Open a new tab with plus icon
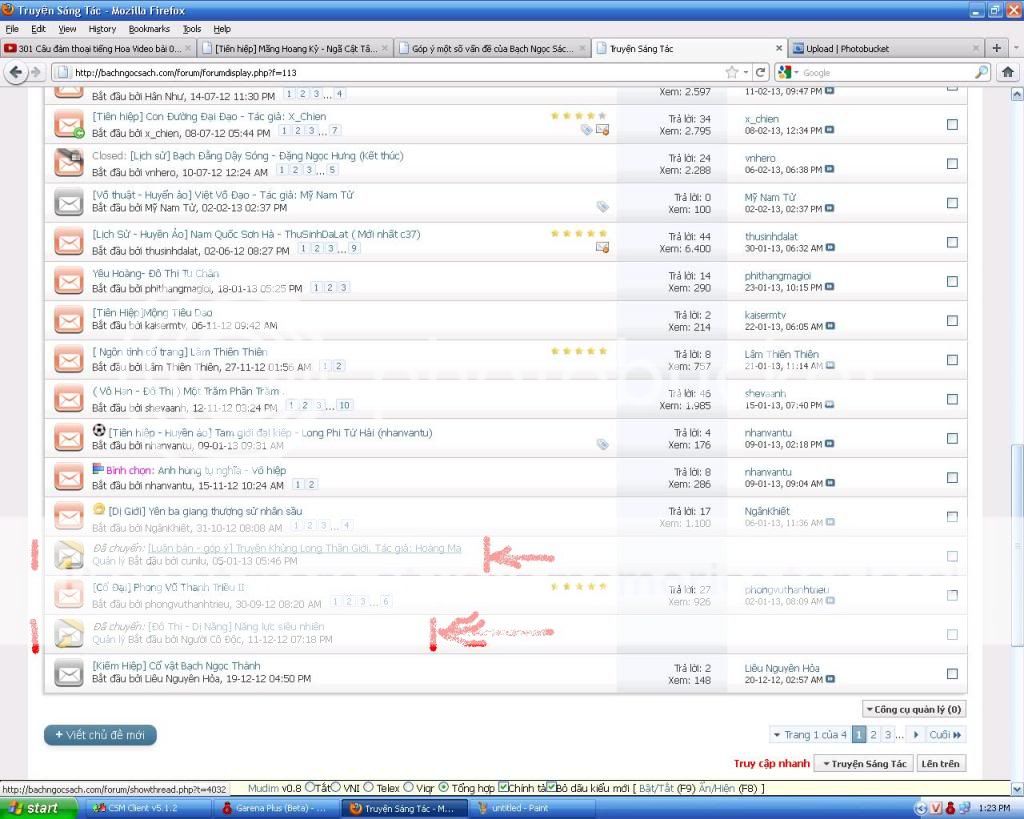 (997, 48)
